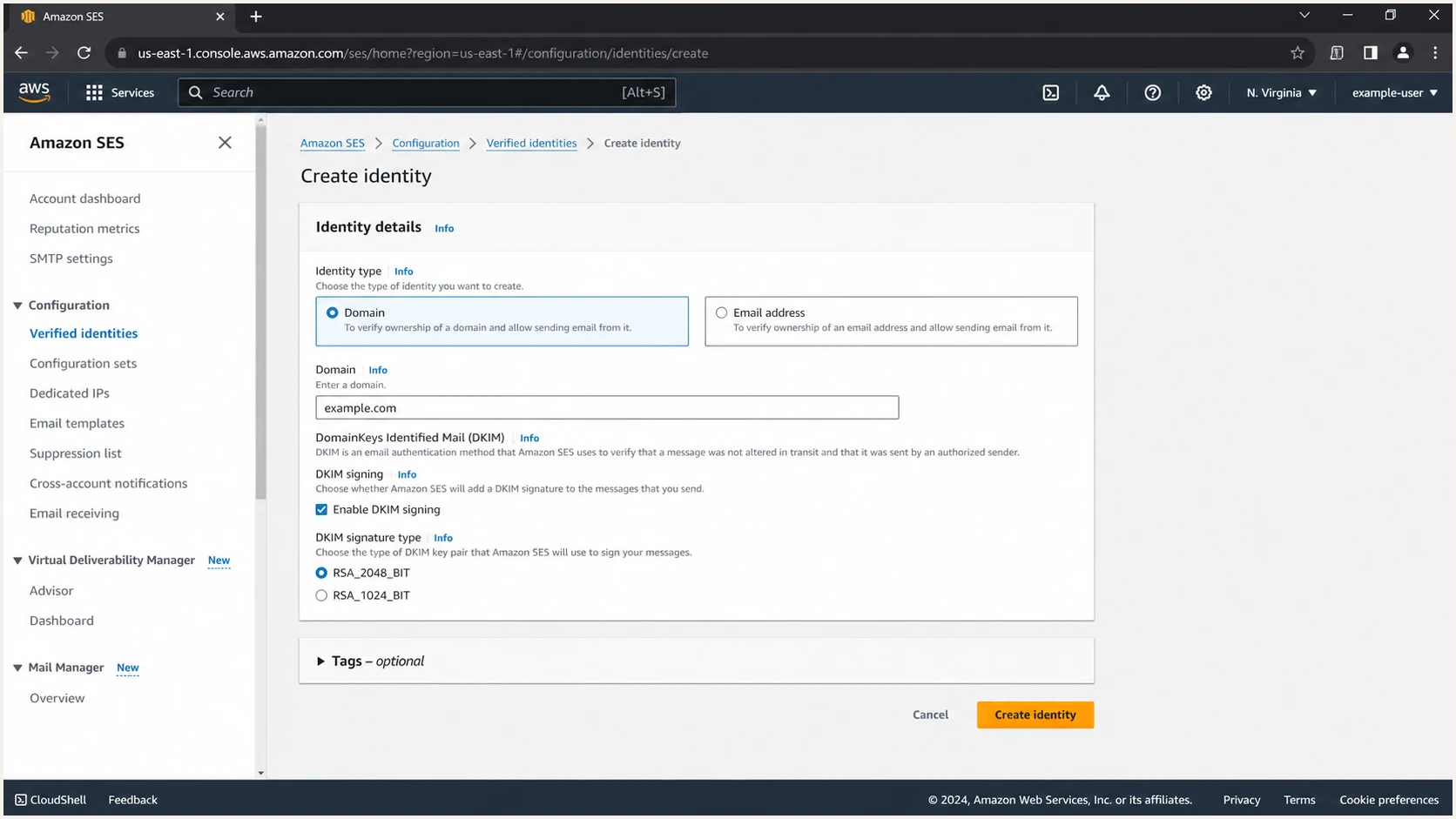Open the N. Virginia region dropdown

[1281, 92]
